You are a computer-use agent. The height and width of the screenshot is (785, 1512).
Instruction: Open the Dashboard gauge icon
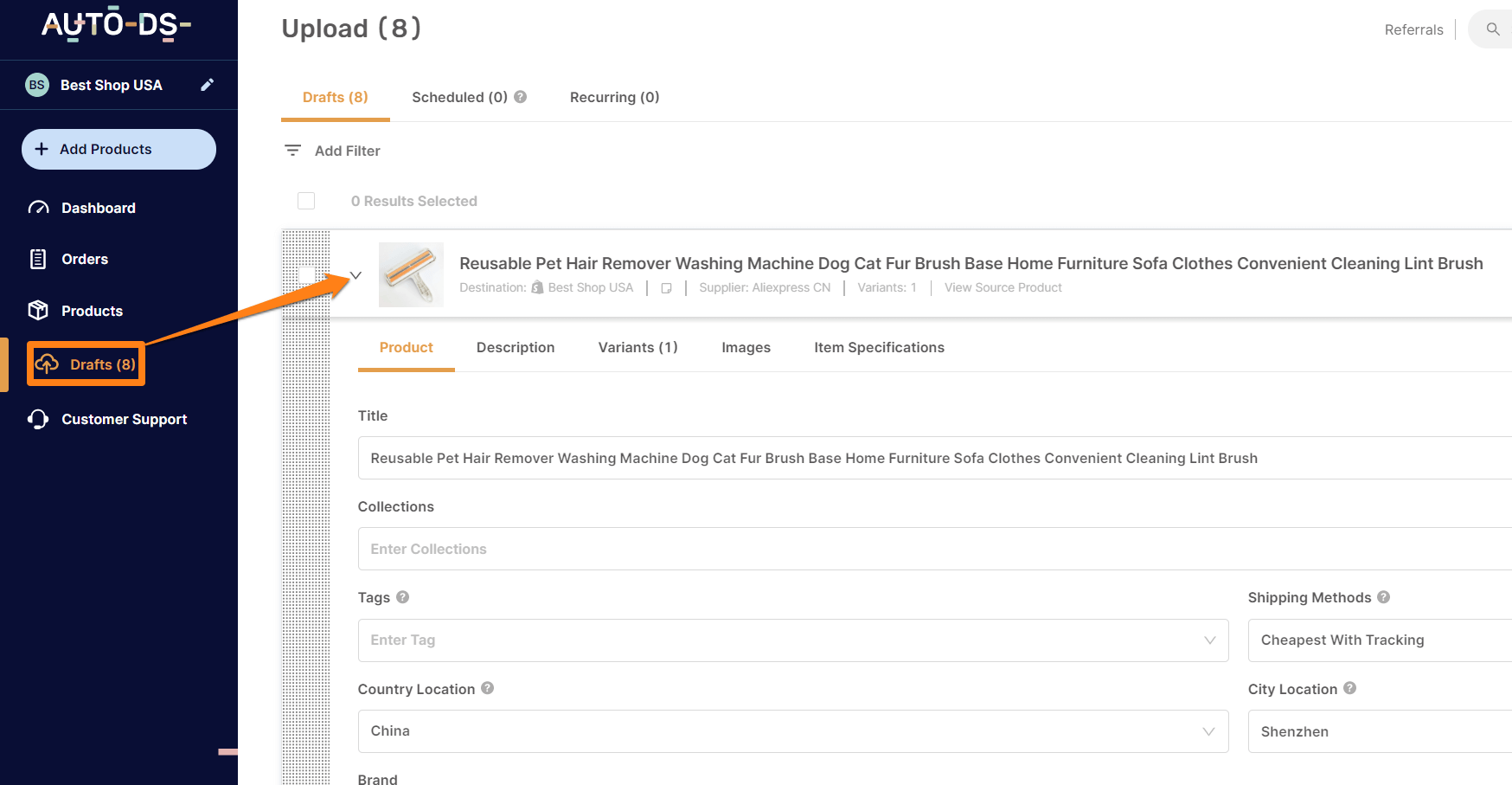(38, 208)
